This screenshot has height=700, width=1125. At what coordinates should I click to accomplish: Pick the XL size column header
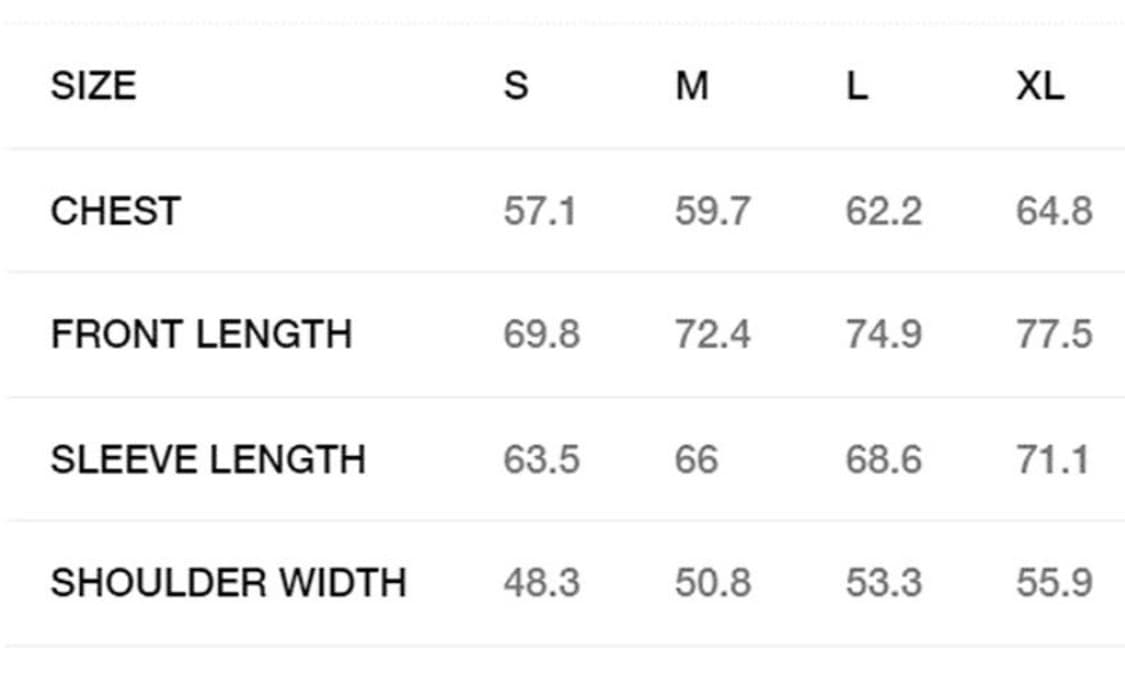[1040, 86]
